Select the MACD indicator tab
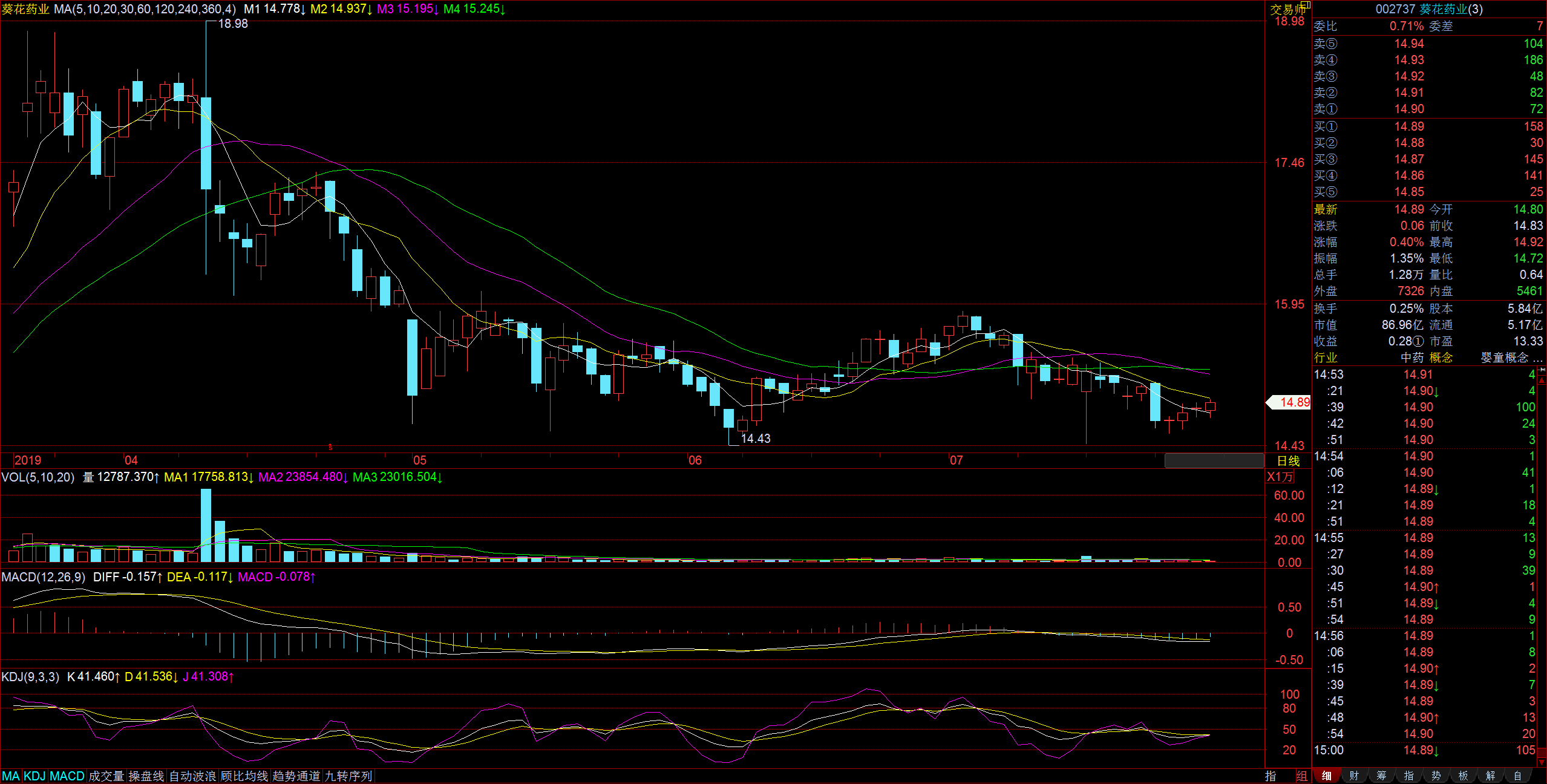Image resolution: width=1547 pixels, height=784 pixels. click(x=67, y=776)
